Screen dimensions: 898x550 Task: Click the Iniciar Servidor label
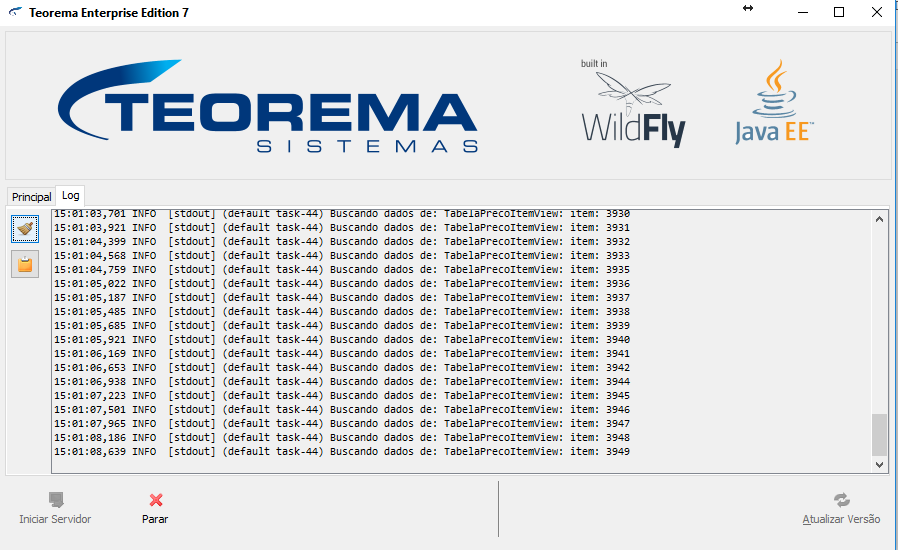(x=55, y=519)
